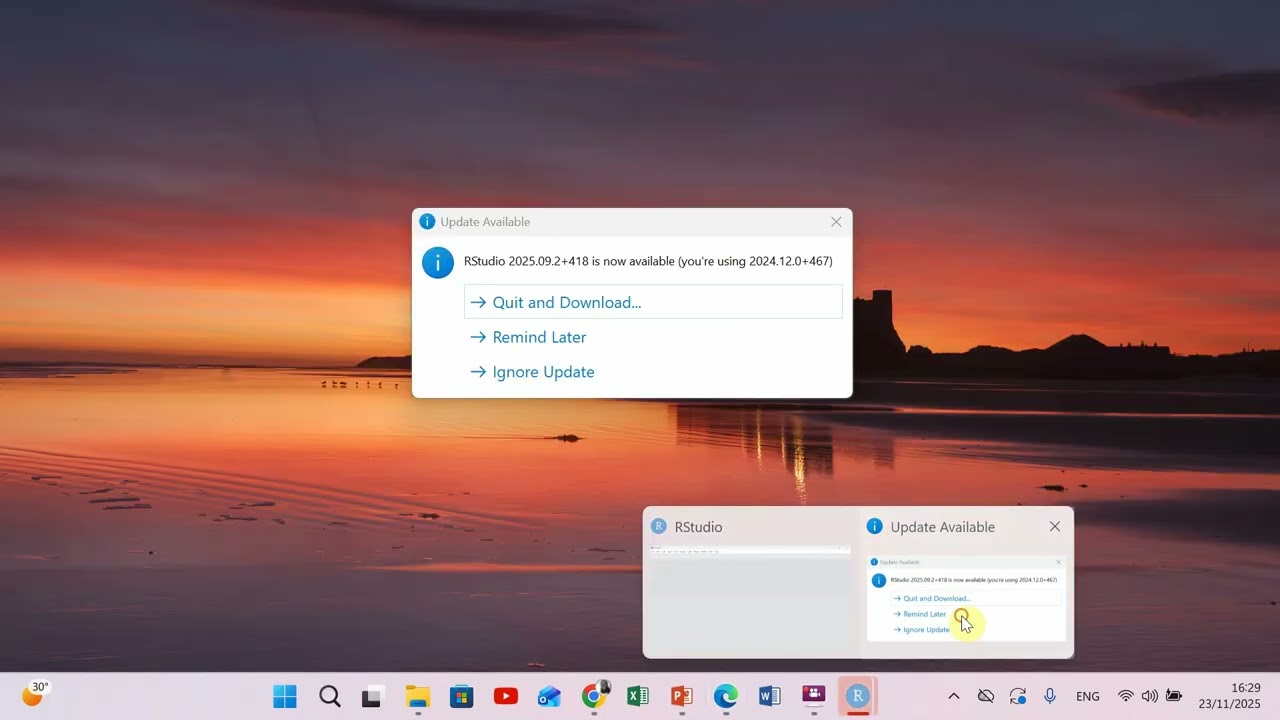Open Outlook from taskbar
Viewport: 1280px width, 720px height.
tap(549, 696)
